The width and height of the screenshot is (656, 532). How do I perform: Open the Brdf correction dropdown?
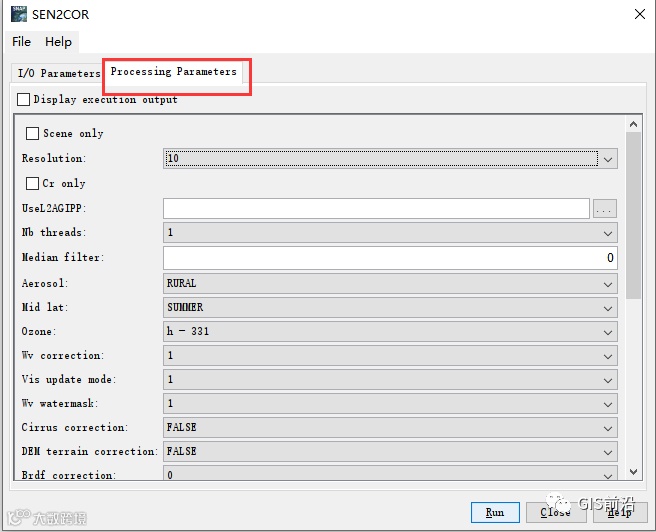point(390,473)
